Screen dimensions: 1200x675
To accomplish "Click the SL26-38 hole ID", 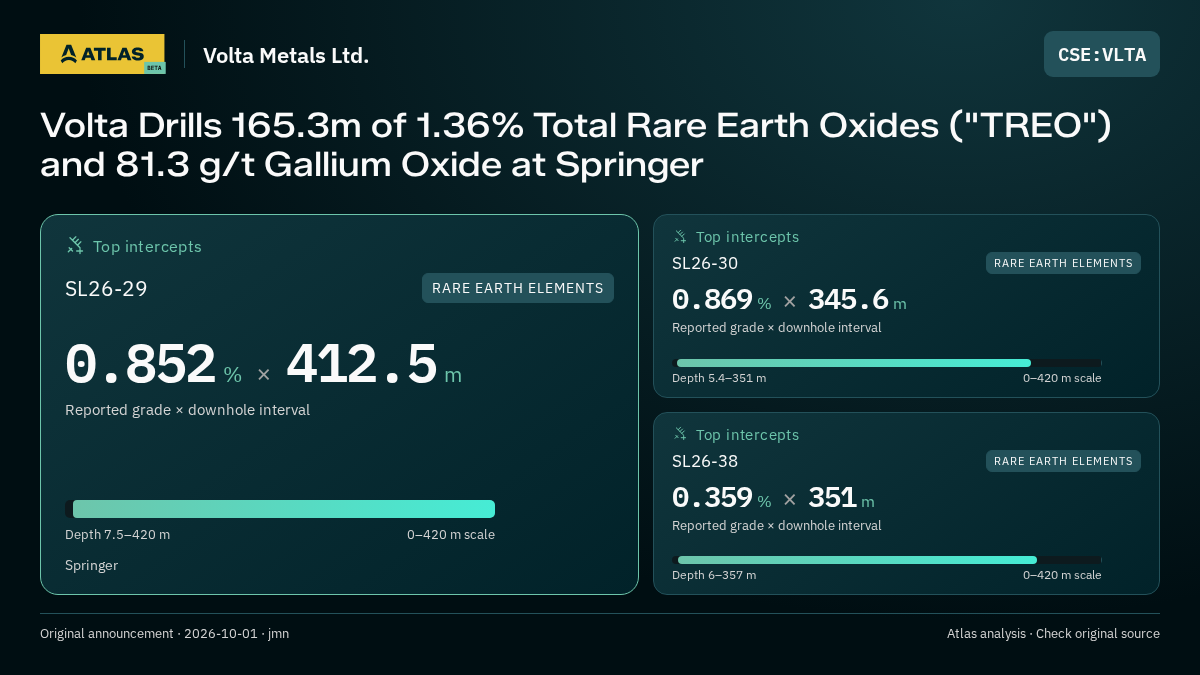I will (x=705, y=461).
